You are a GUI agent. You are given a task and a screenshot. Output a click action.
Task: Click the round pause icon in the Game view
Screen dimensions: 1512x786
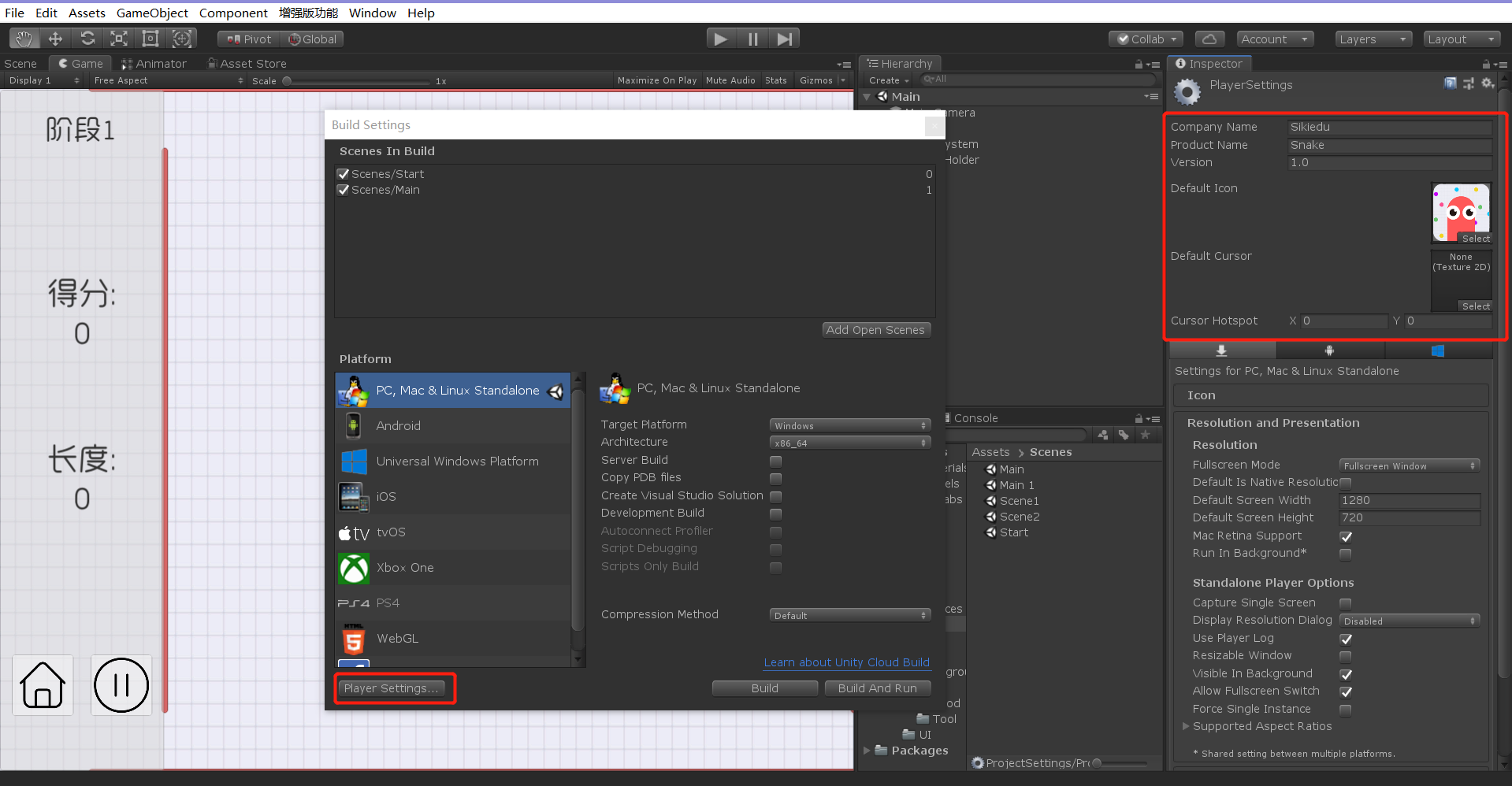[121, 685]
